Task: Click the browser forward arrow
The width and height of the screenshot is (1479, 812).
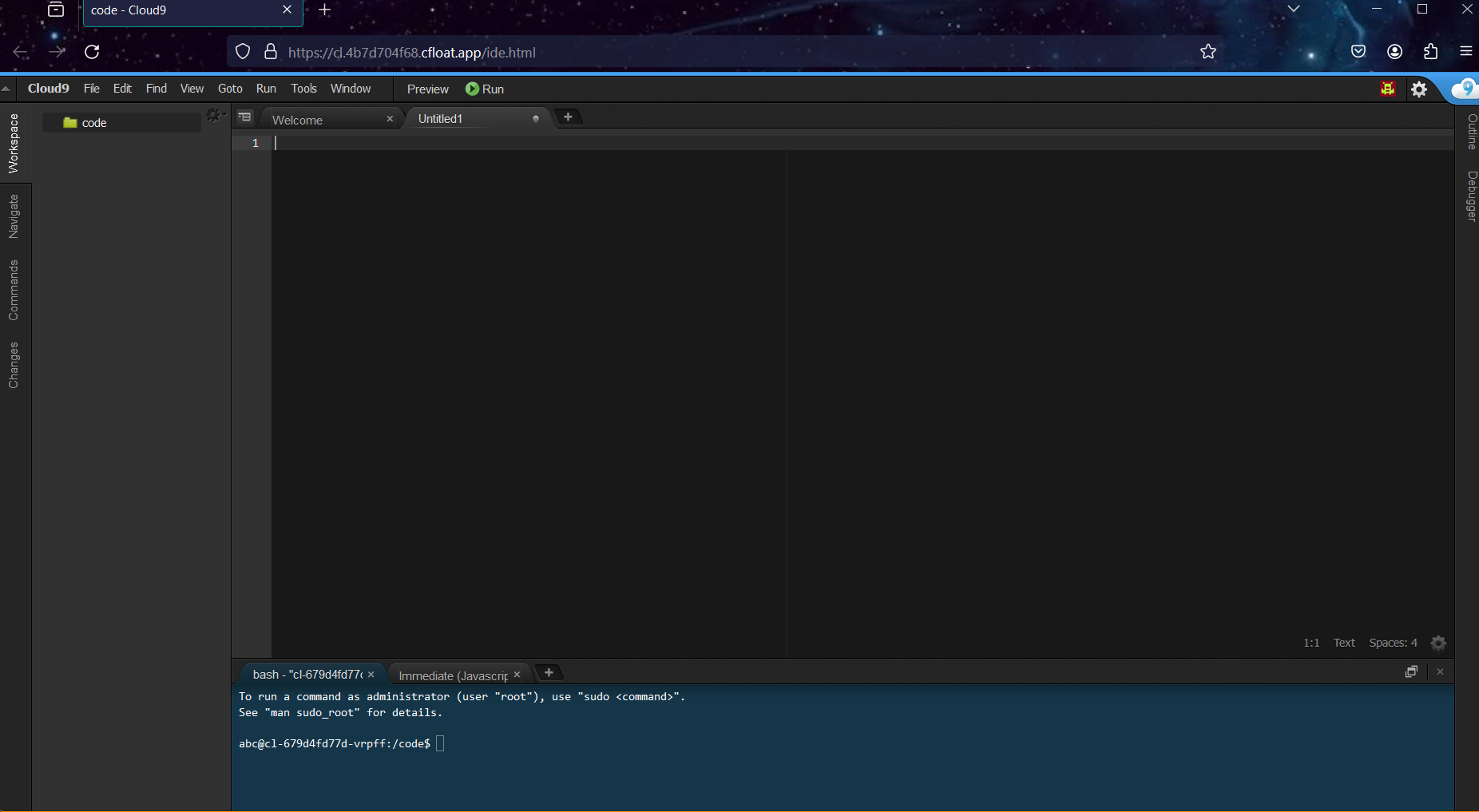Action: tap(56, 52)
